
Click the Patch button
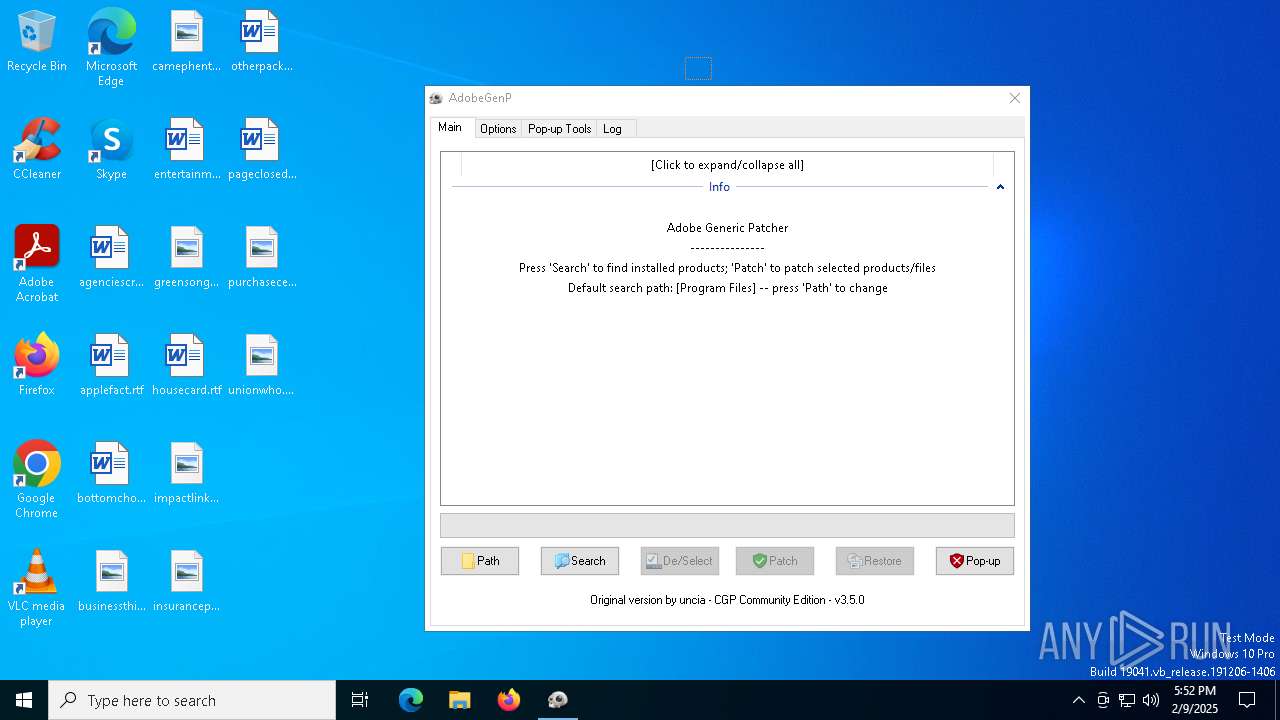pyautogui.click(x=775, y=561)
